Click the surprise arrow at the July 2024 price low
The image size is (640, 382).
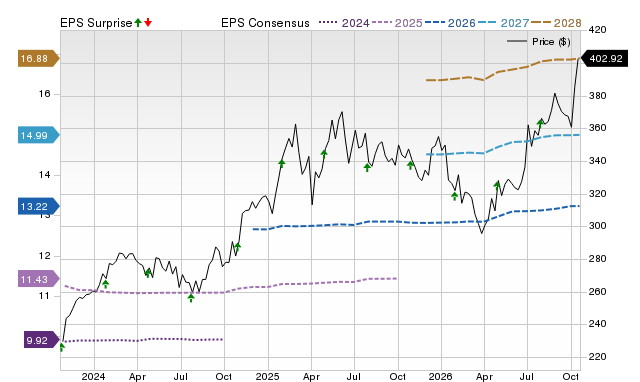pyautogui.click(x=191, y=298)
